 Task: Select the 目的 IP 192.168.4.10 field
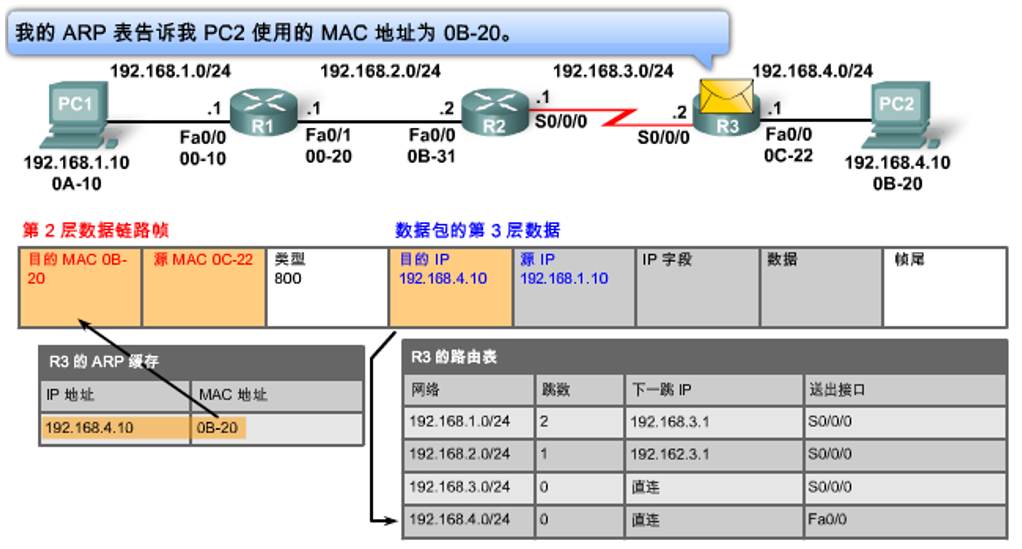click(x=450, y=287)
